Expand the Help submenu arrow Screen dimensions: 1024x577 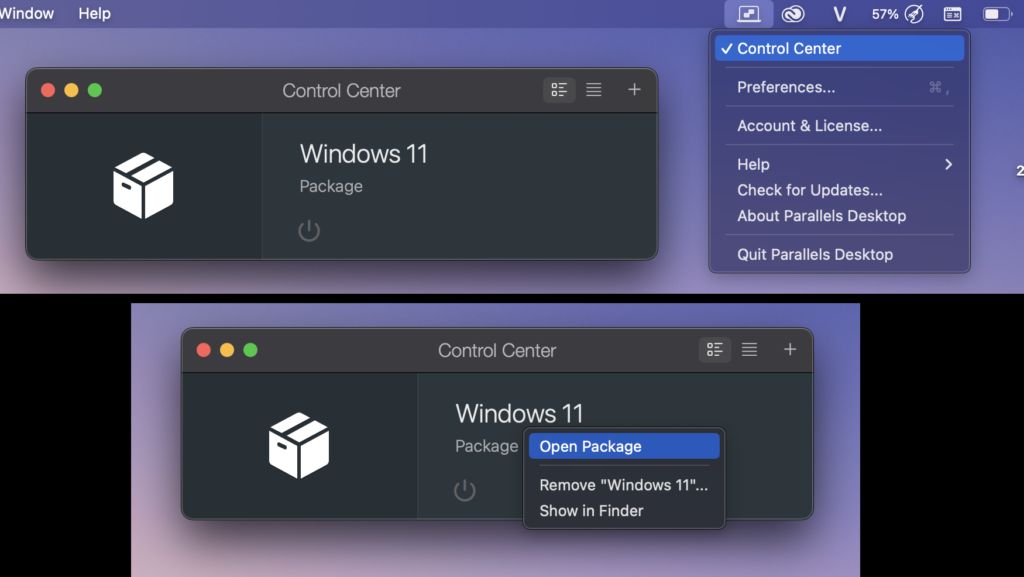pos(948,164)
